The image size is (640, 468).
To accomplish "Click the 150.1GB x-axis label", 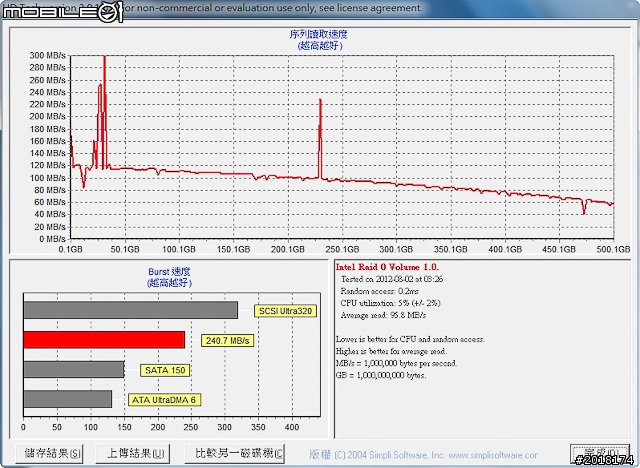I will pos(233,249).
